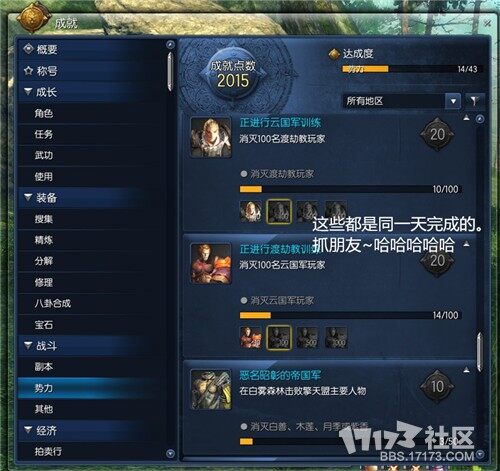Screen dimensions: 500x471
Task: Select the 云国军训练 achievement portrait icon
Action: pos(211,137)
